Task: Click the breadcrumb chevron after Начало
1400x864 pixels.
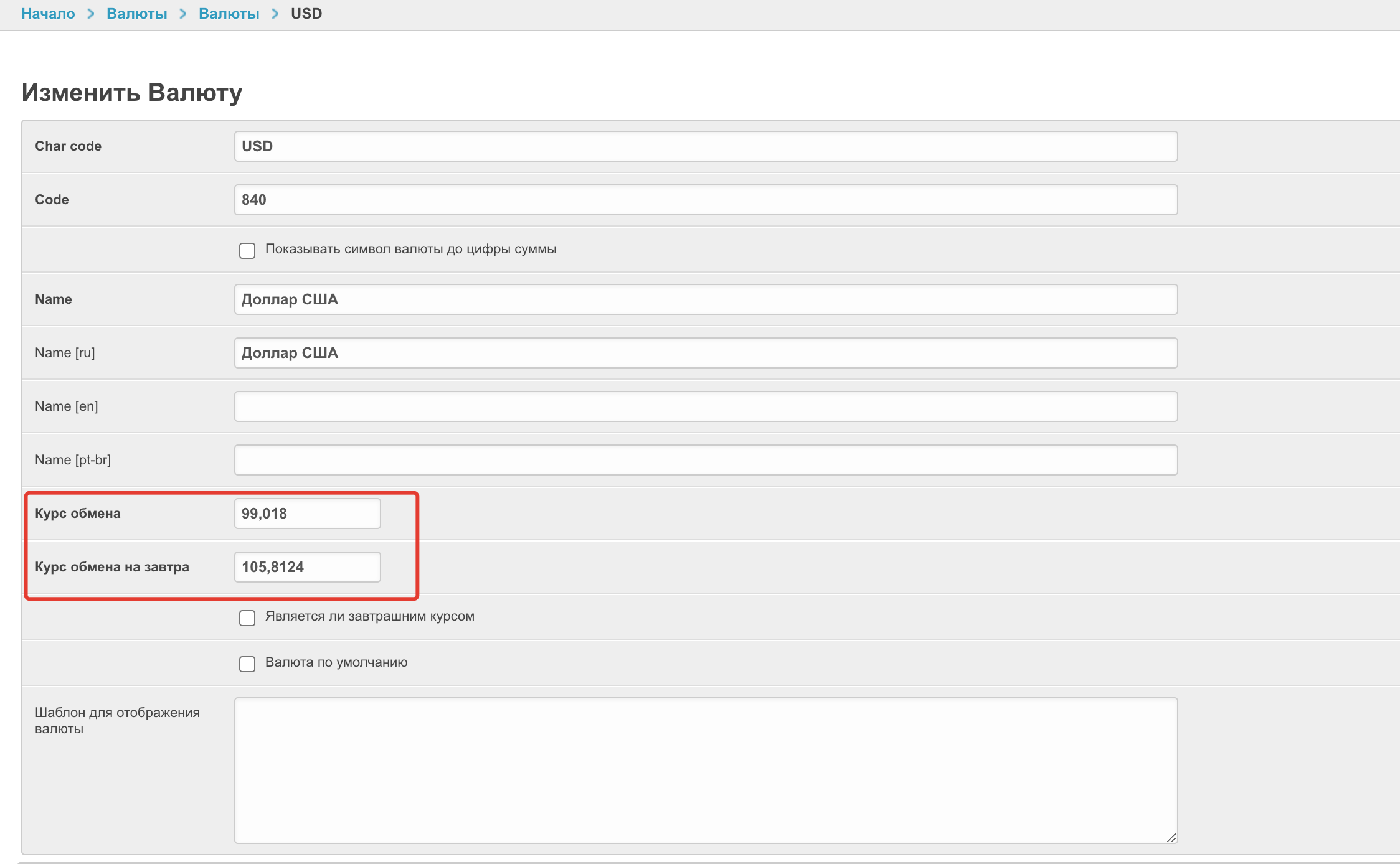Action: tap(91, 14)
